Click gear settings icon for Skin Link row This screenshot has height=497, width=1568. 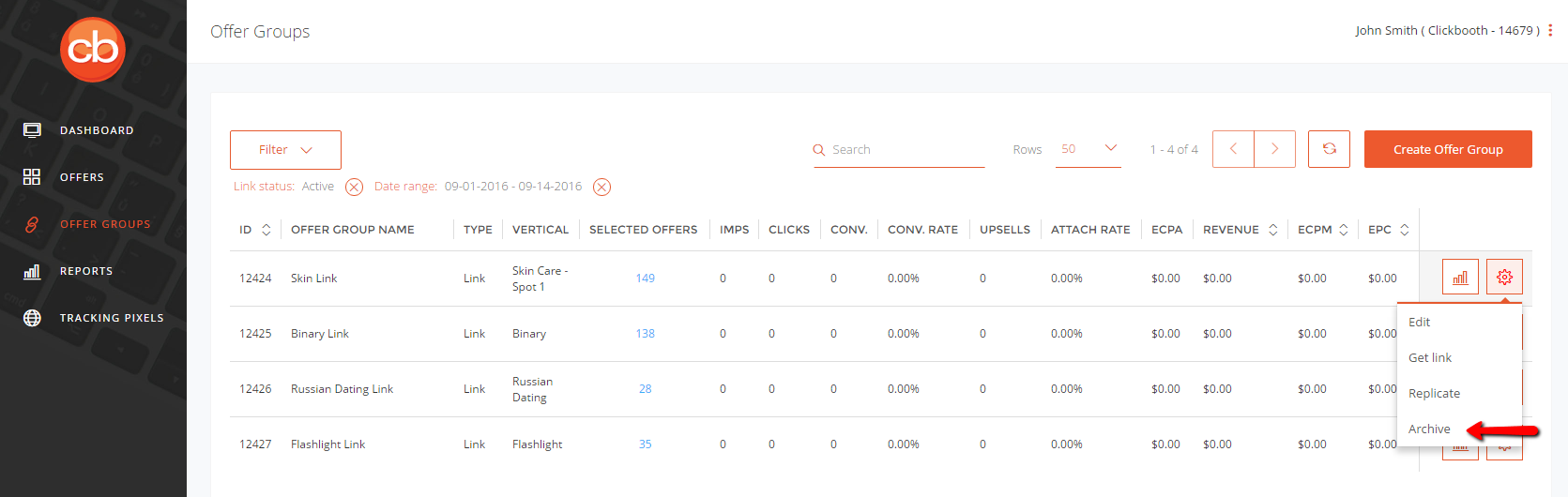click(1504, 278)
